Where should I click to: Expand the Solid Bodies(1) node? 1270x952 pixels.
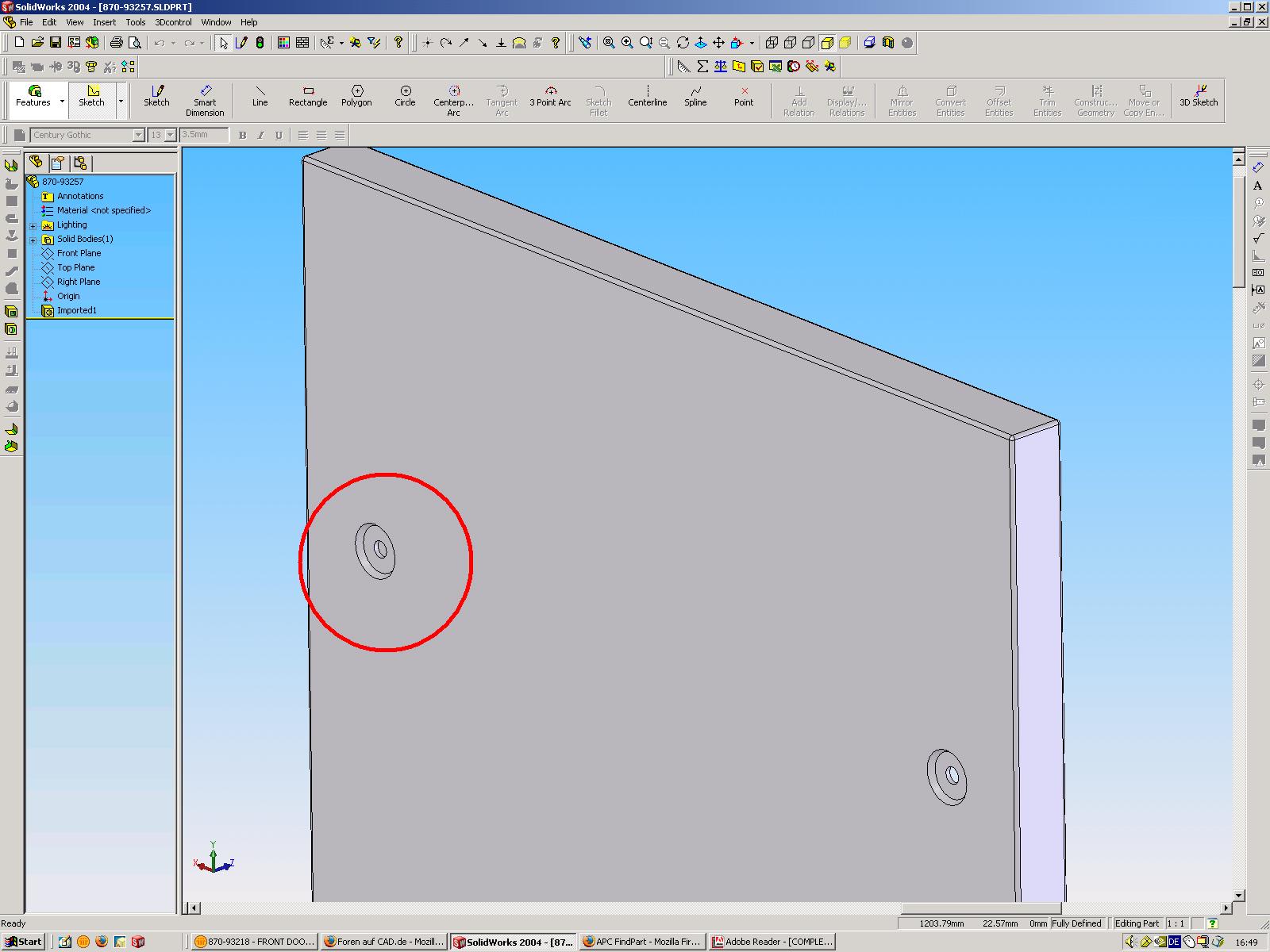point(33,240)
